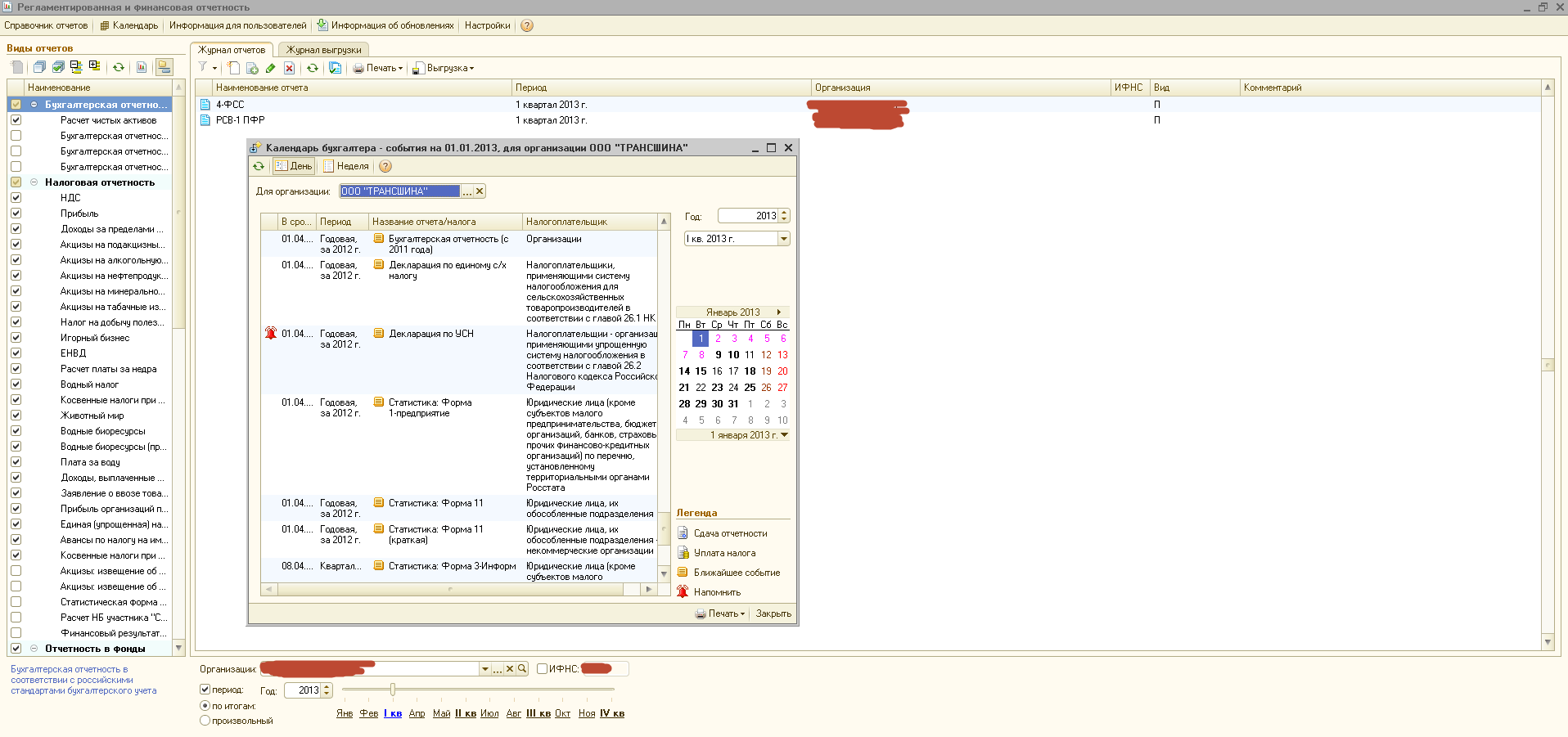Screen dimensions: 1568x737
Task: Select the по итогам radio button
Action: (205, 705)
